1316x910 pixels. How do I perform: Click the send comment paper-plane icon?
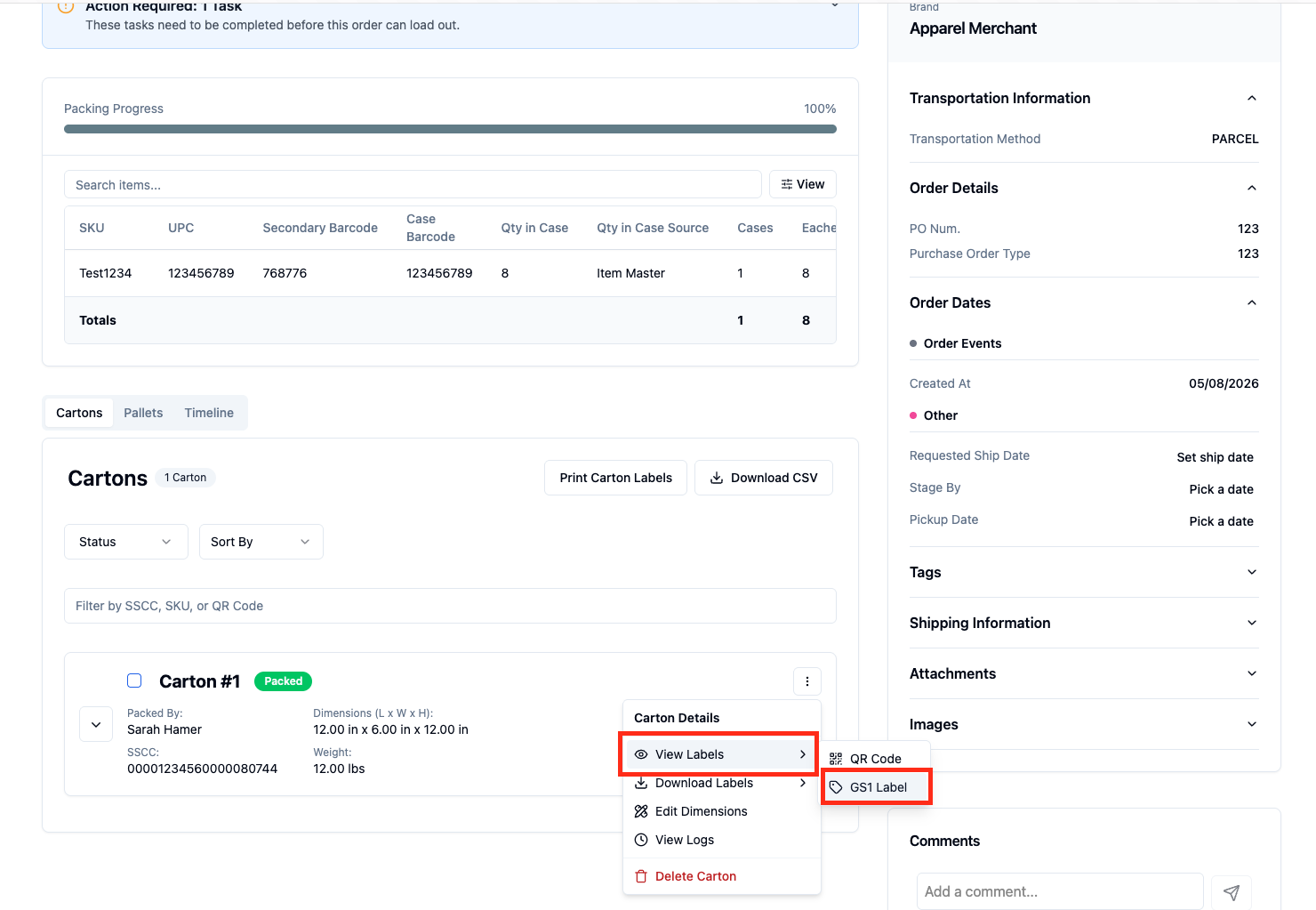[1232, 892]
